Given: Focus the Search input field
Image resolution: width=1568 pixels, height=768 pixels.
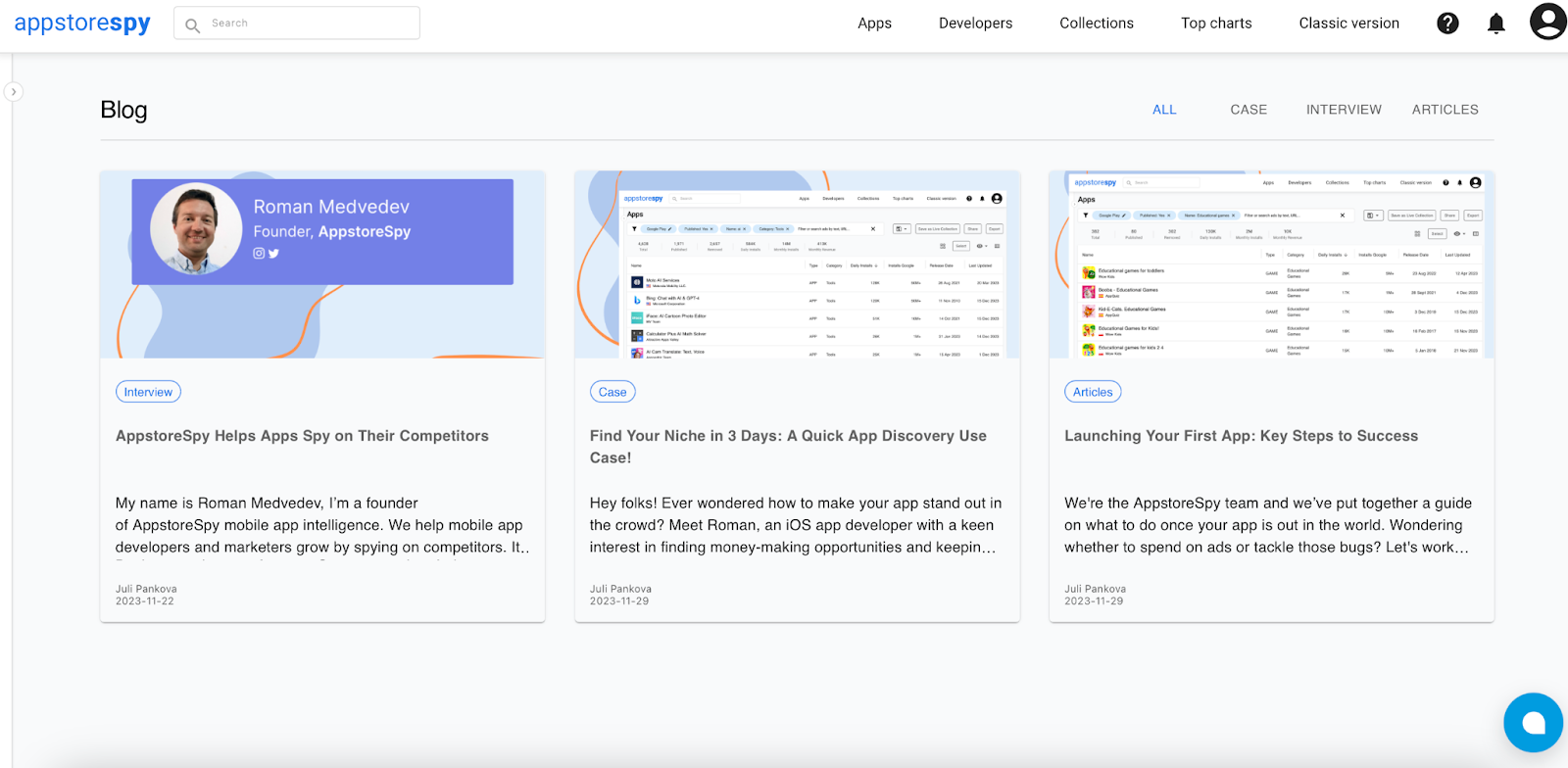Looking at the screenshot, I should pyautogui.click(x=297, y=23).
